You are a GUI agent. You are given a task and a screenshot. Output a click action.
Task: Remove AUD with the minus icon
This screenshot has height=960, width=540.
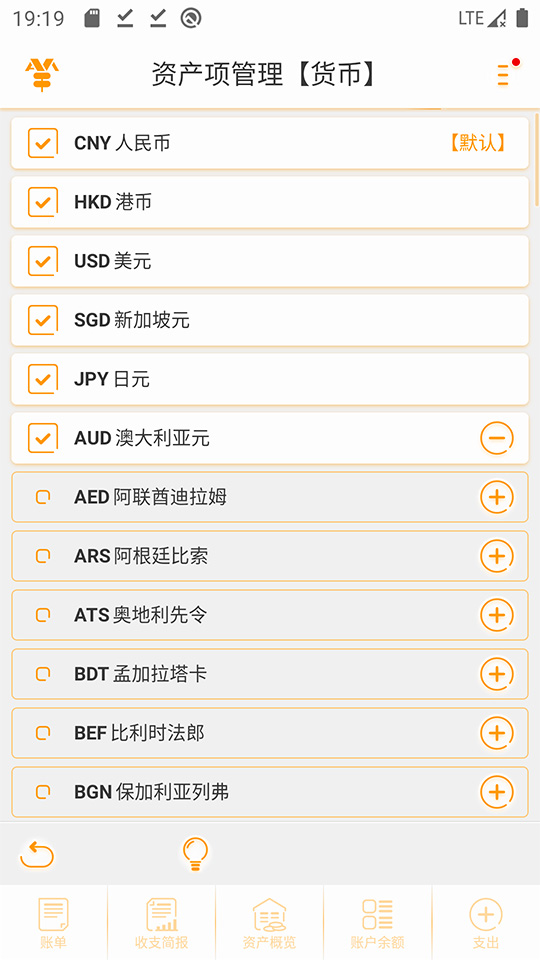[497, 438]
